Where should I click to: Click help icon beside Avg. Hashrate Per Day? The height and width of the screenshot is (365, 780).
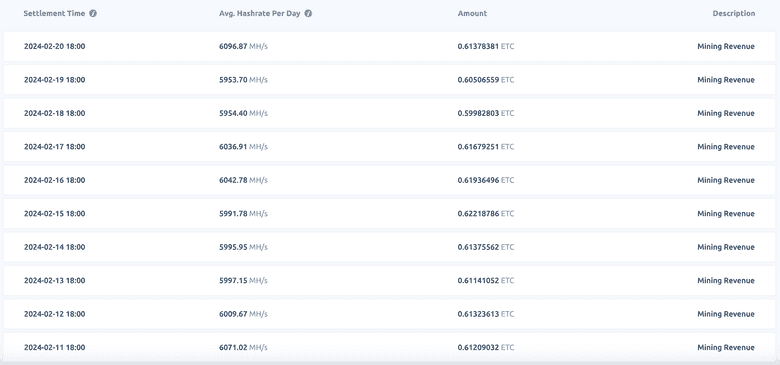(x=308, y=13)
